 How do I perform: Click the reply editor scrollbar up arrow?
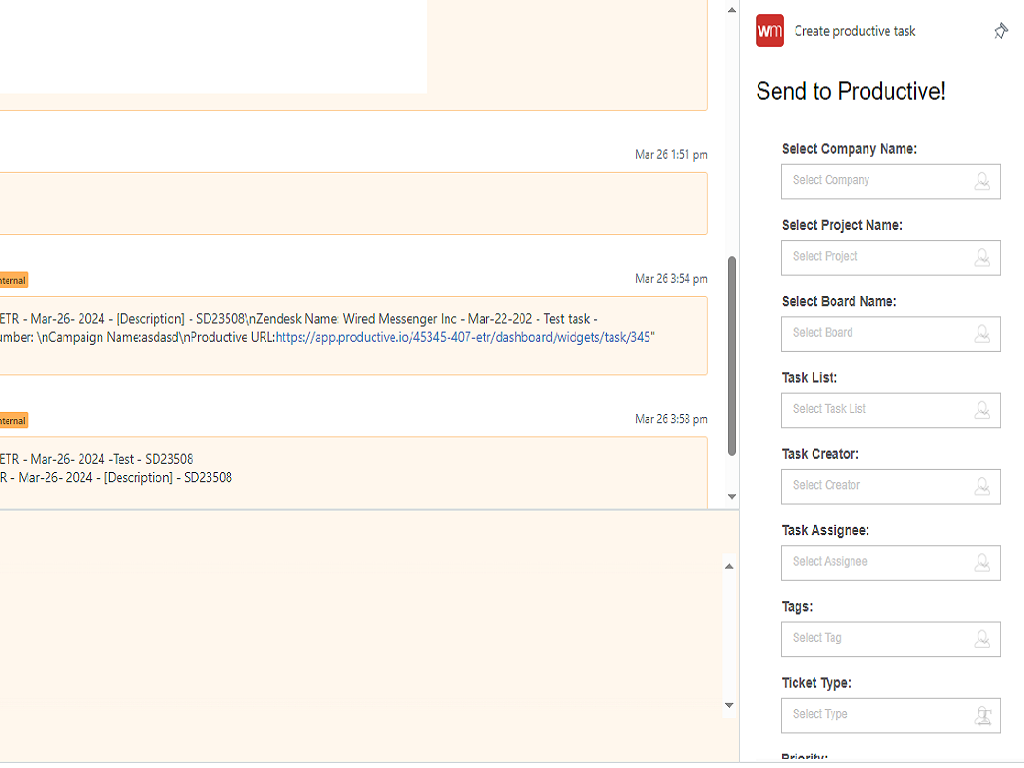click(x=728, y=567)
